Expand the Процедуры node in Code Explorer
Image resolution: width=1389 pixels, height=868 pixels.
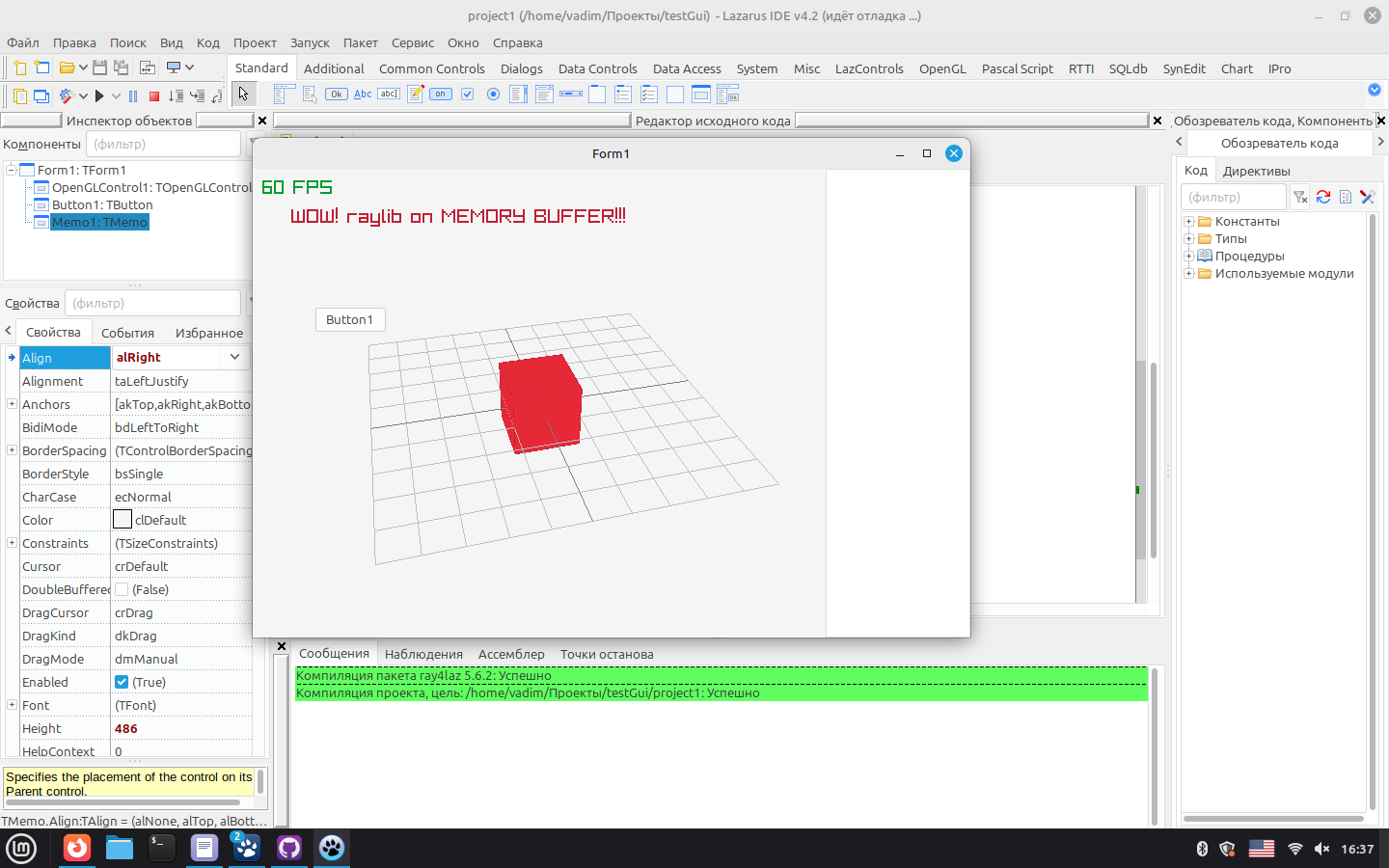[x=1189, y=257]
